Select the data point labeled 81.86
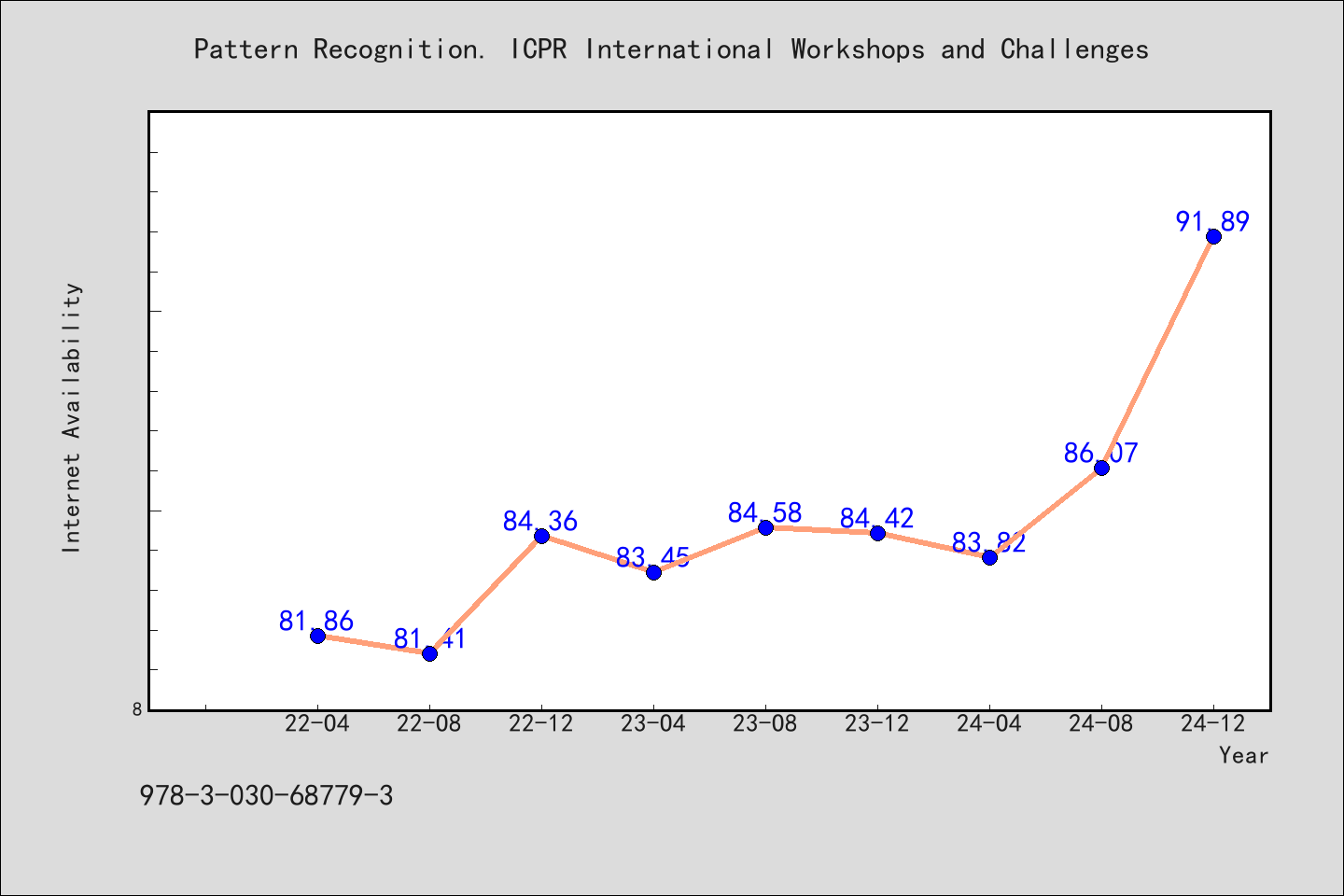The width and height of the screenshot is (1344, 896). pyautogui.click(x=317, y=636)
